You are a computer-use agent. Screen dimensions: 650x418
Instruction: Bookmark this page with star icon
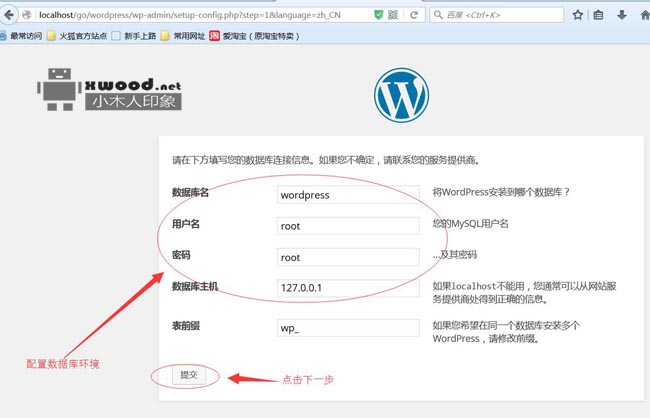pyautogui.click(x=577, y=15)
